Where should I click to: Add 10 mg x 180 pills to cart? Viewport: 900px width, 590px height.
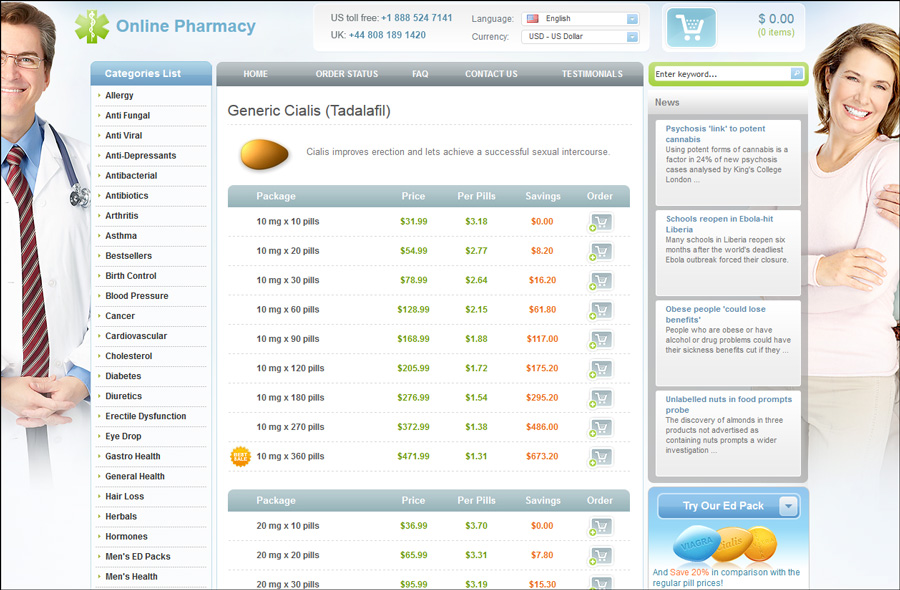(x=601, y=398)
